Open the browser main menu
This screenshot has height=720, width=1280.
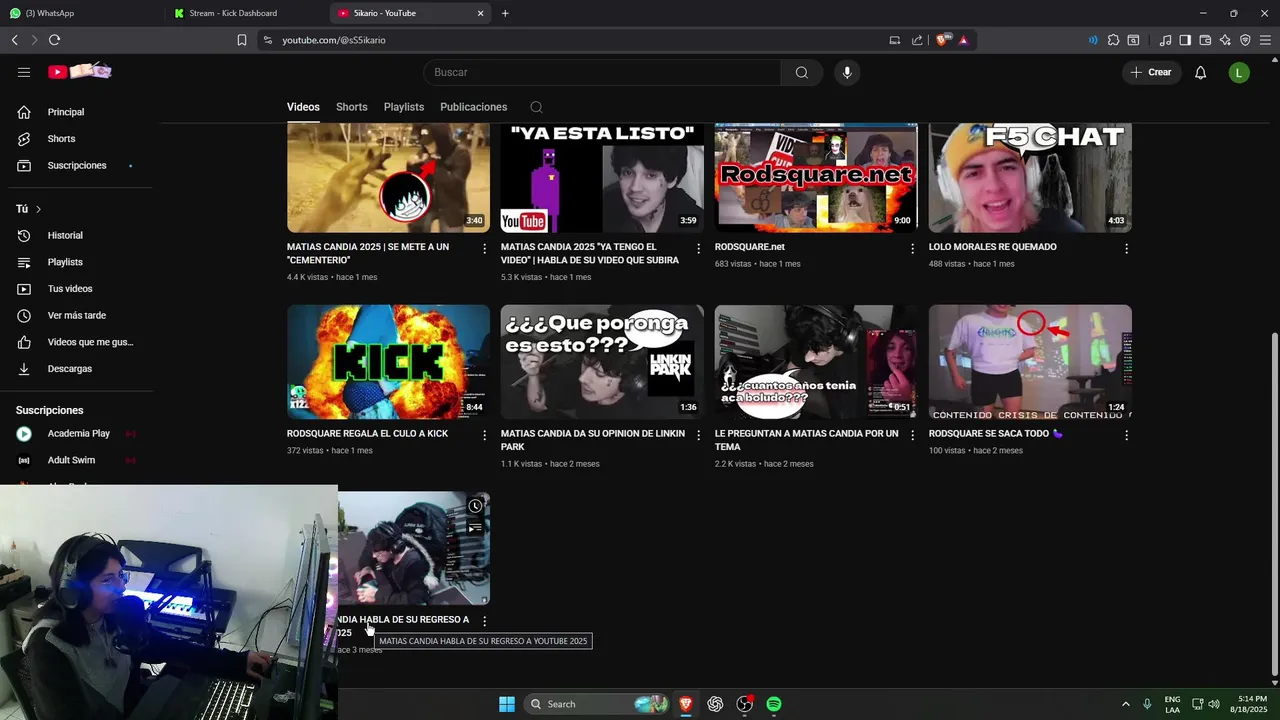pos(1265,40)
